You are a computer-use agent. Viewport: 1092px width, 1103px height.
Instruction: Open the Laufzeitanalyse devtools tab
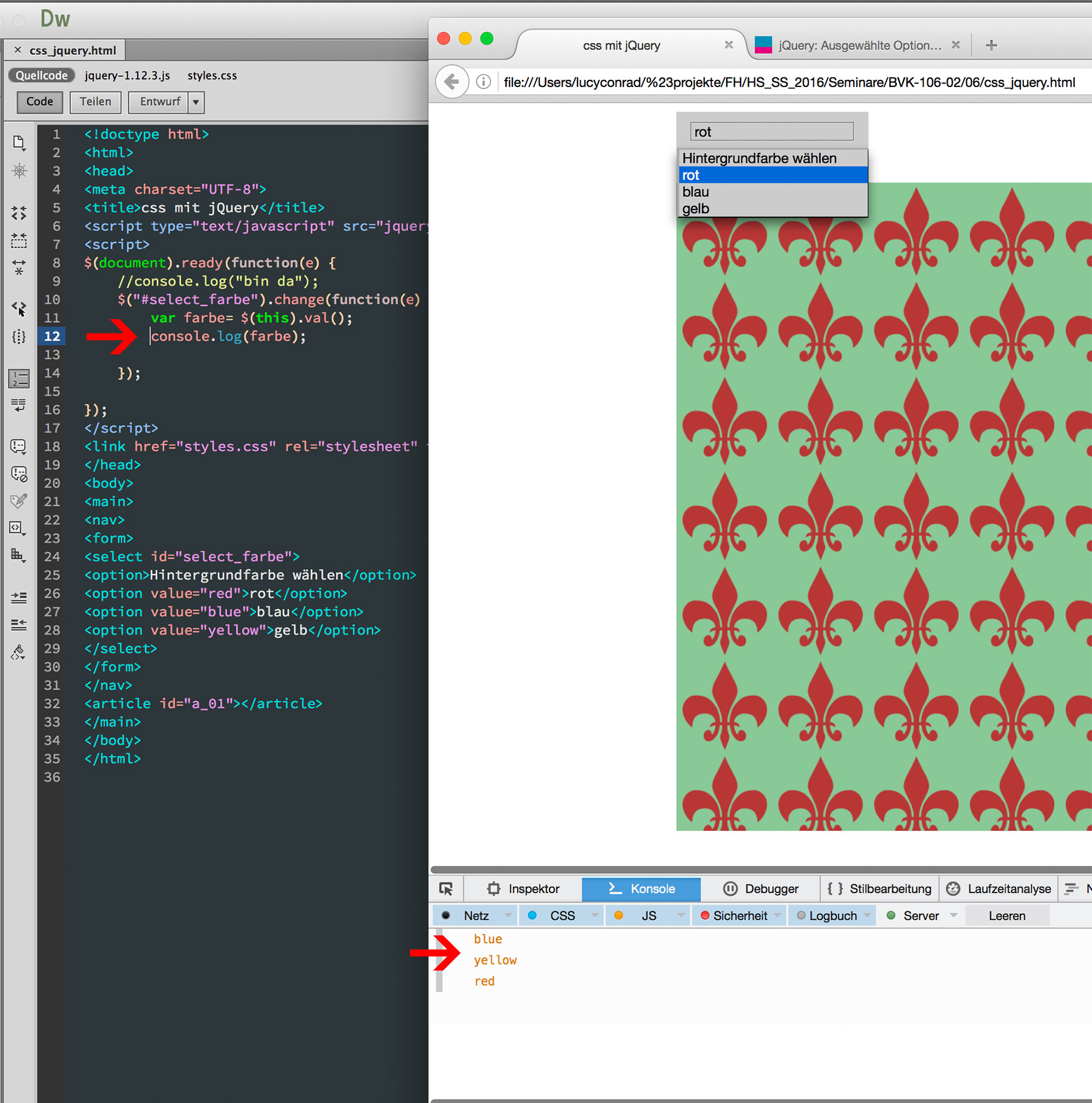999,889
